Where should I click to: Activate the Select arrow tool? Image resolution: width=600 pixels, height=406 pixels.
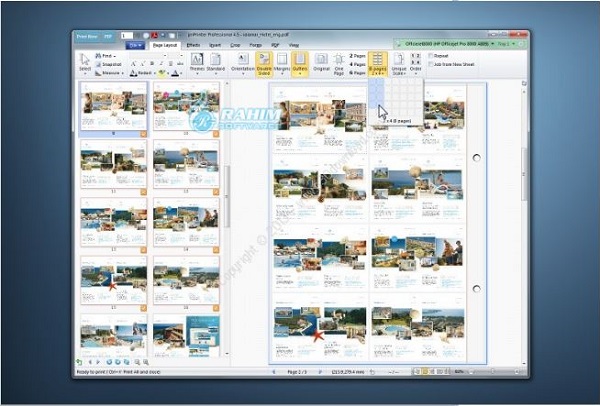point(85,62)
